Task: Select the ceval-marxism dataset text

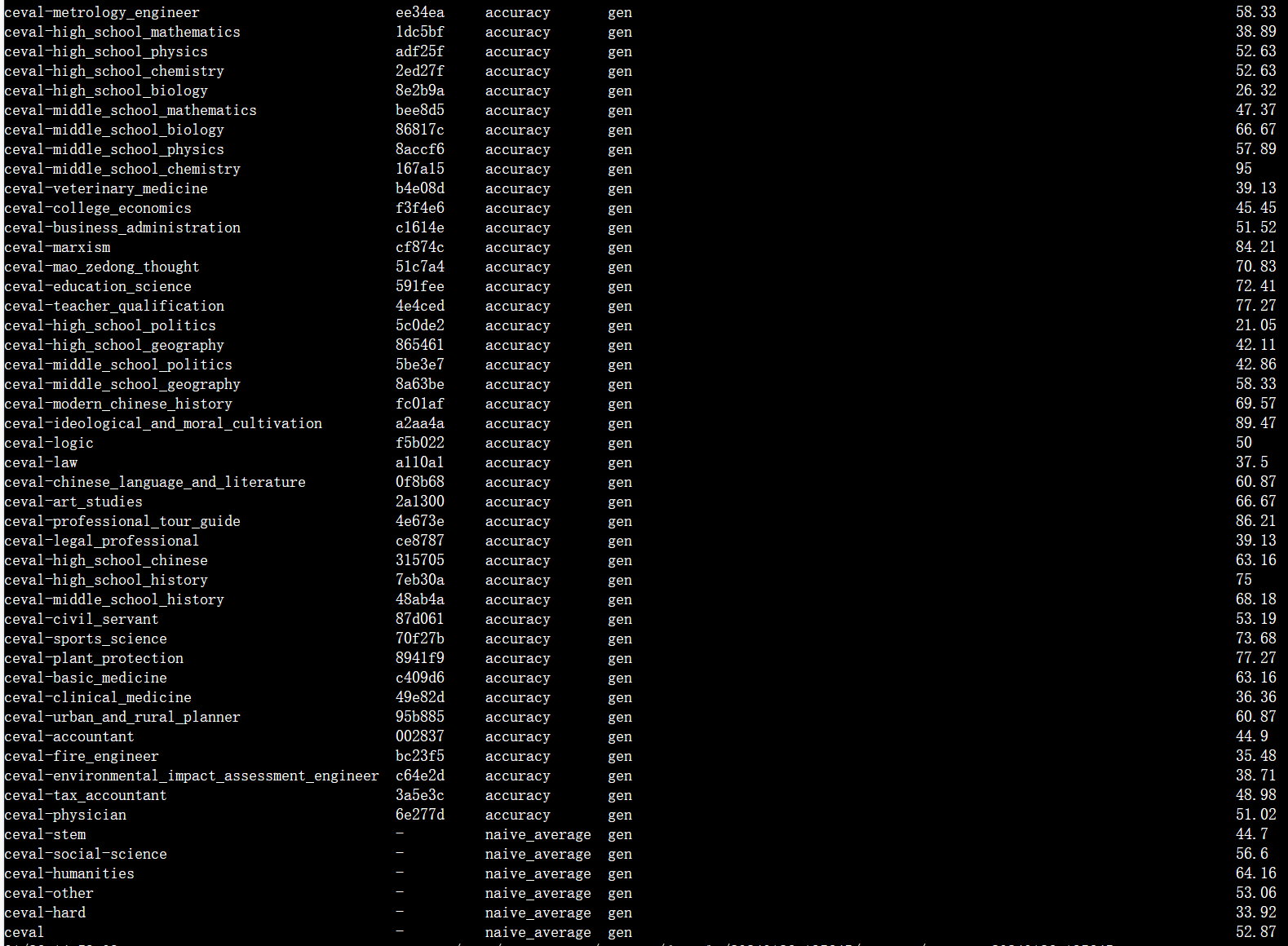Action: tap(57, 247)
